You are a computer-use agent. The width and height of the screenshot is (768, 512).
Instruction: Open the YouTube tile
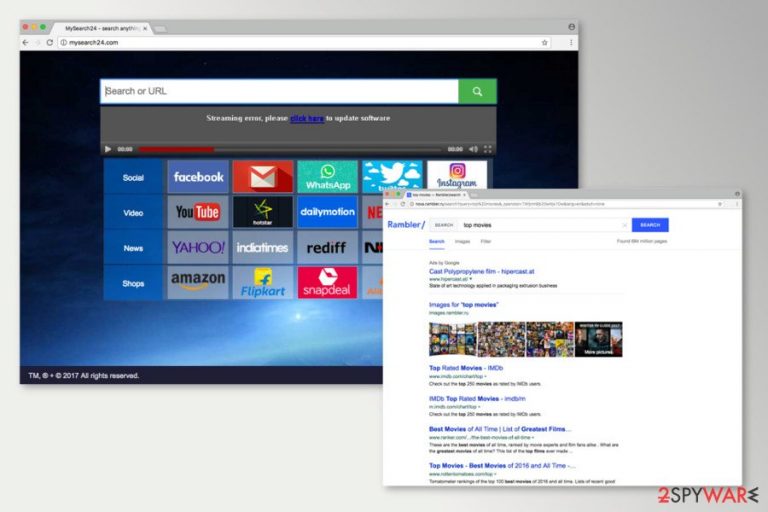click(x=198, y=212)
